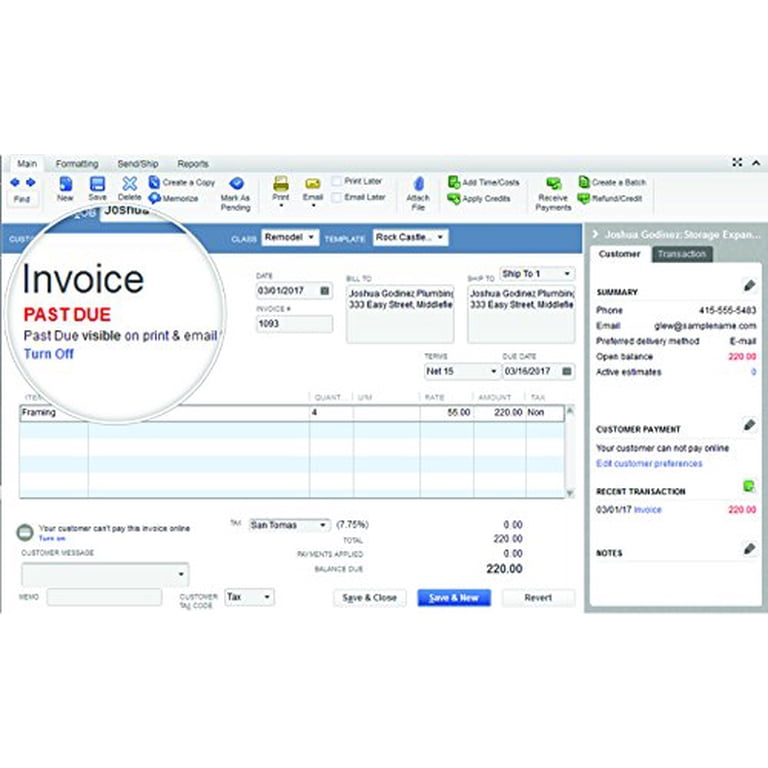Open the Invoice link in Recent Transaction
Image resolution: width=768 pixels, height=768 pixels.
point(648,510)
